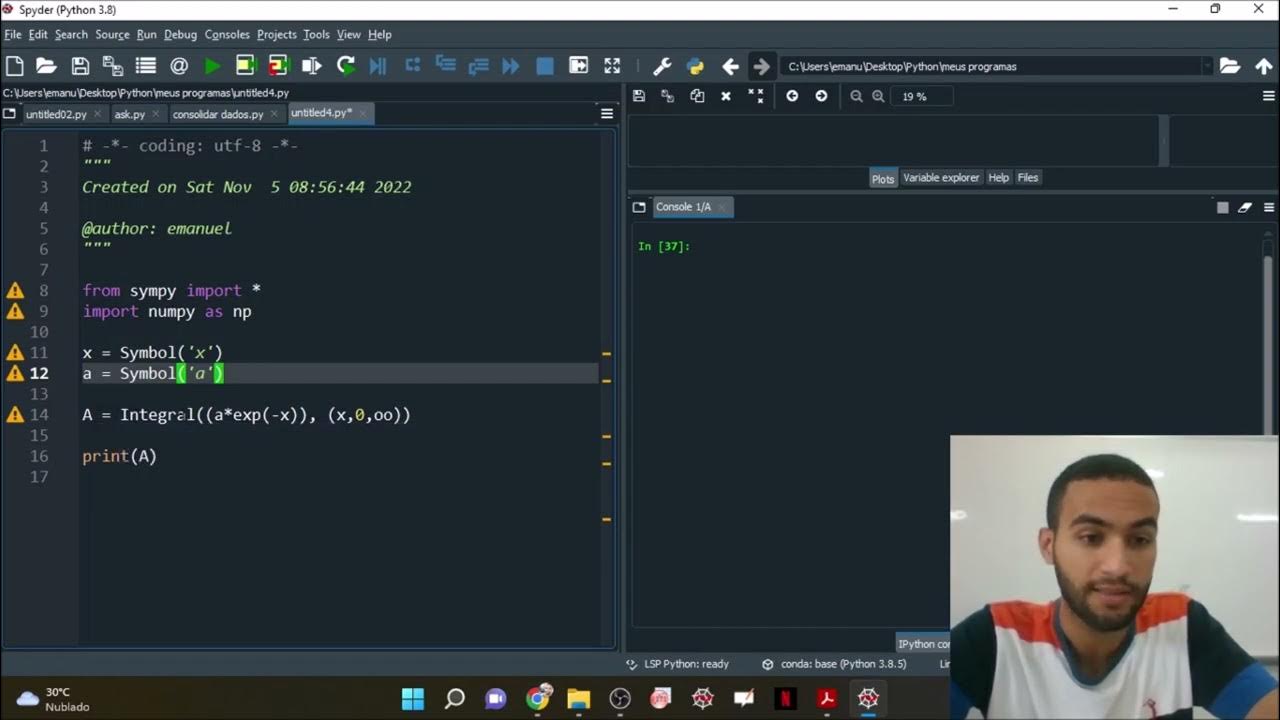Go back with the left arrow

coord(730,66)
